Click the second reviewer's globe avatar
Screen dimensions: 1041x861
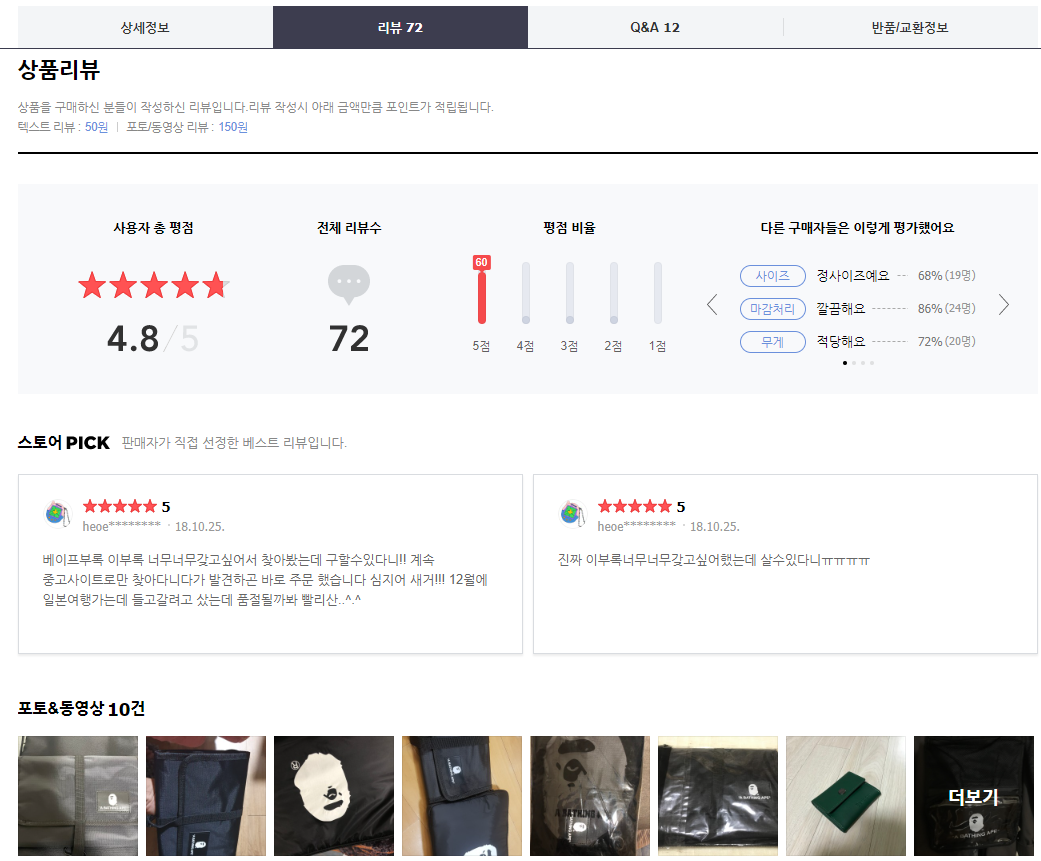click(573, 514)
